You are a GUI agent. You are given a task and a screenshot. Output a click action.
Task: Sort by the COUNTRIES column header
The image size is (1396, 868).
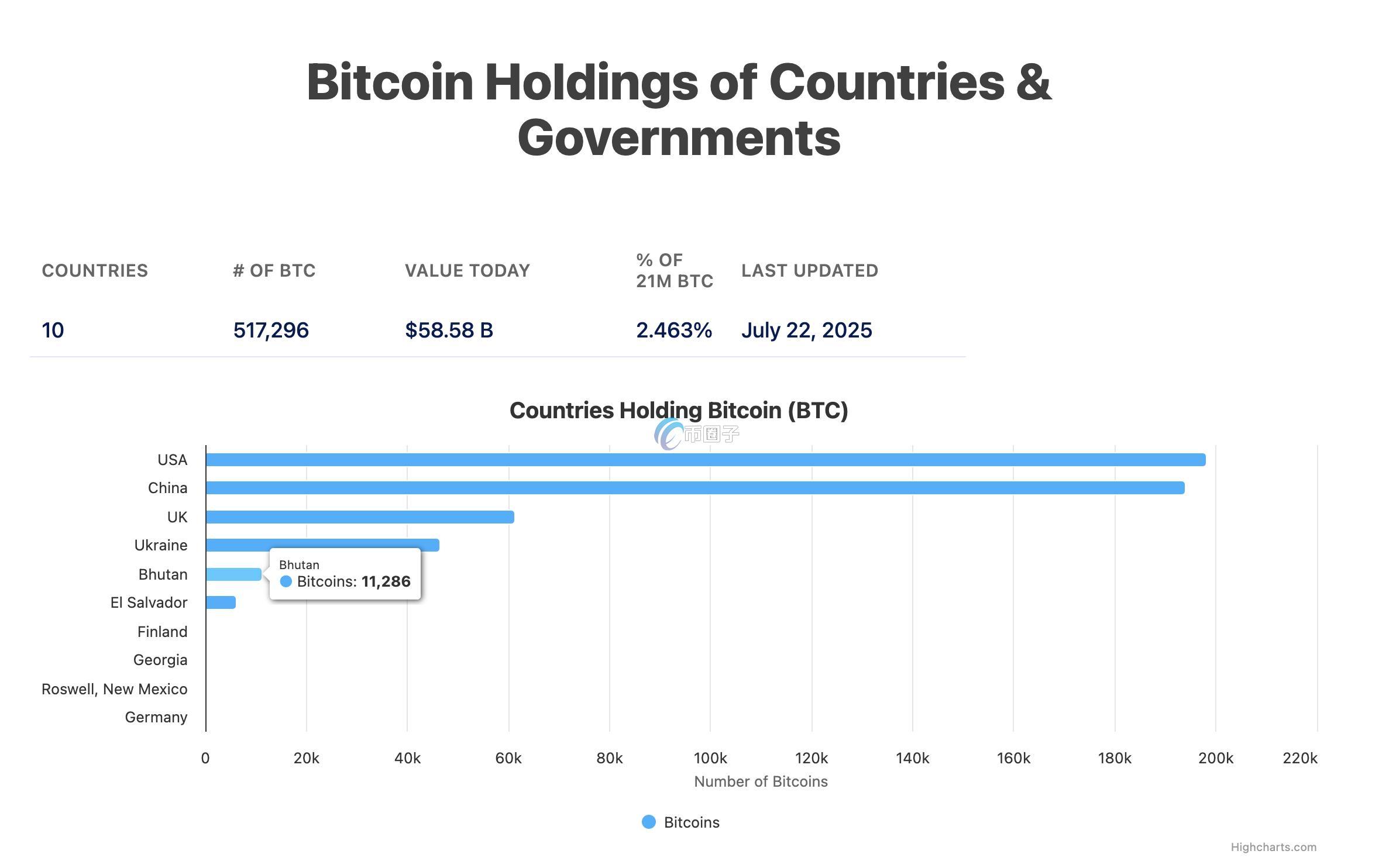(95, 270)
